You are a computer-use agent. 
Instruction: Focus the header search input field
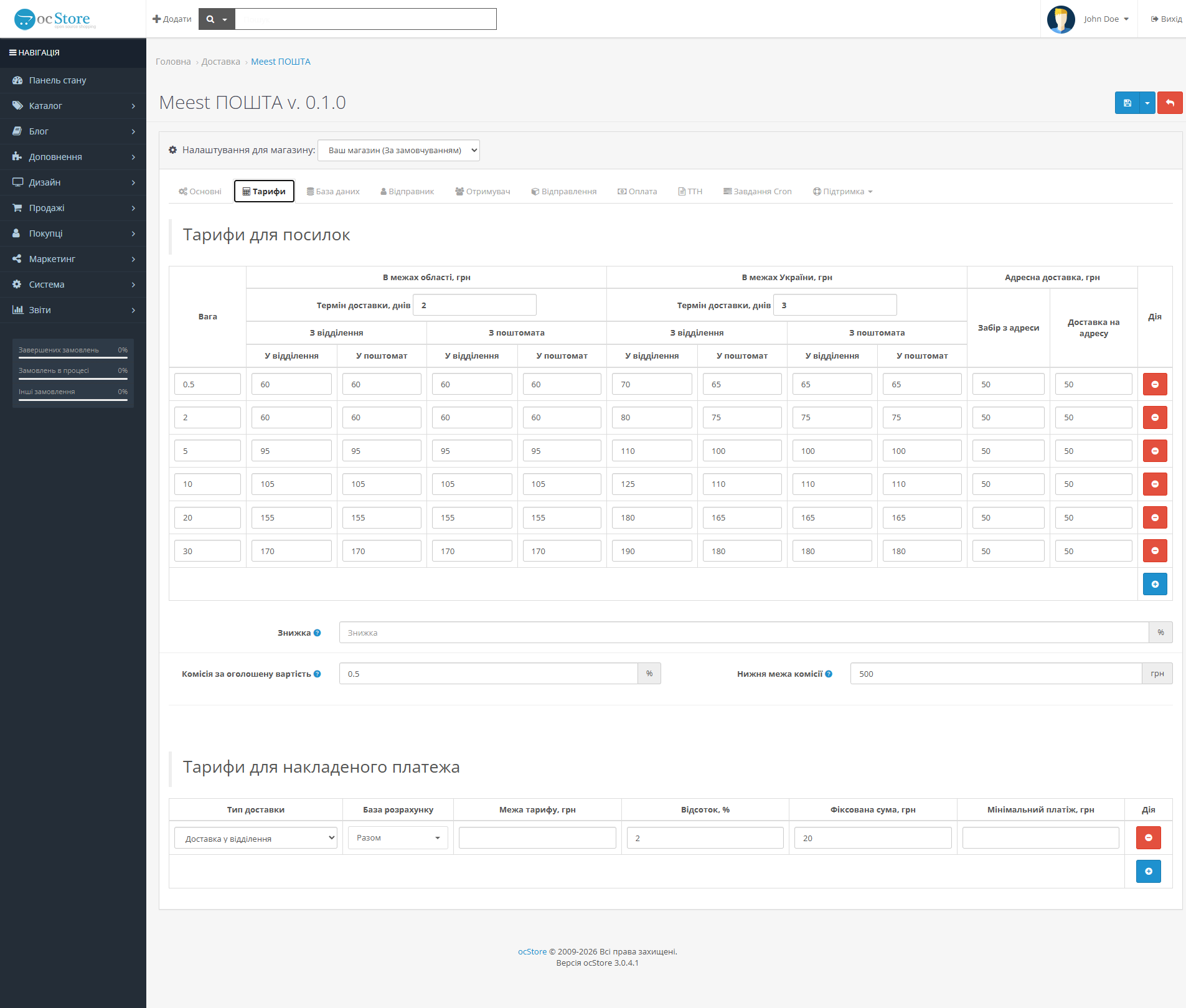tap(365, 19)
